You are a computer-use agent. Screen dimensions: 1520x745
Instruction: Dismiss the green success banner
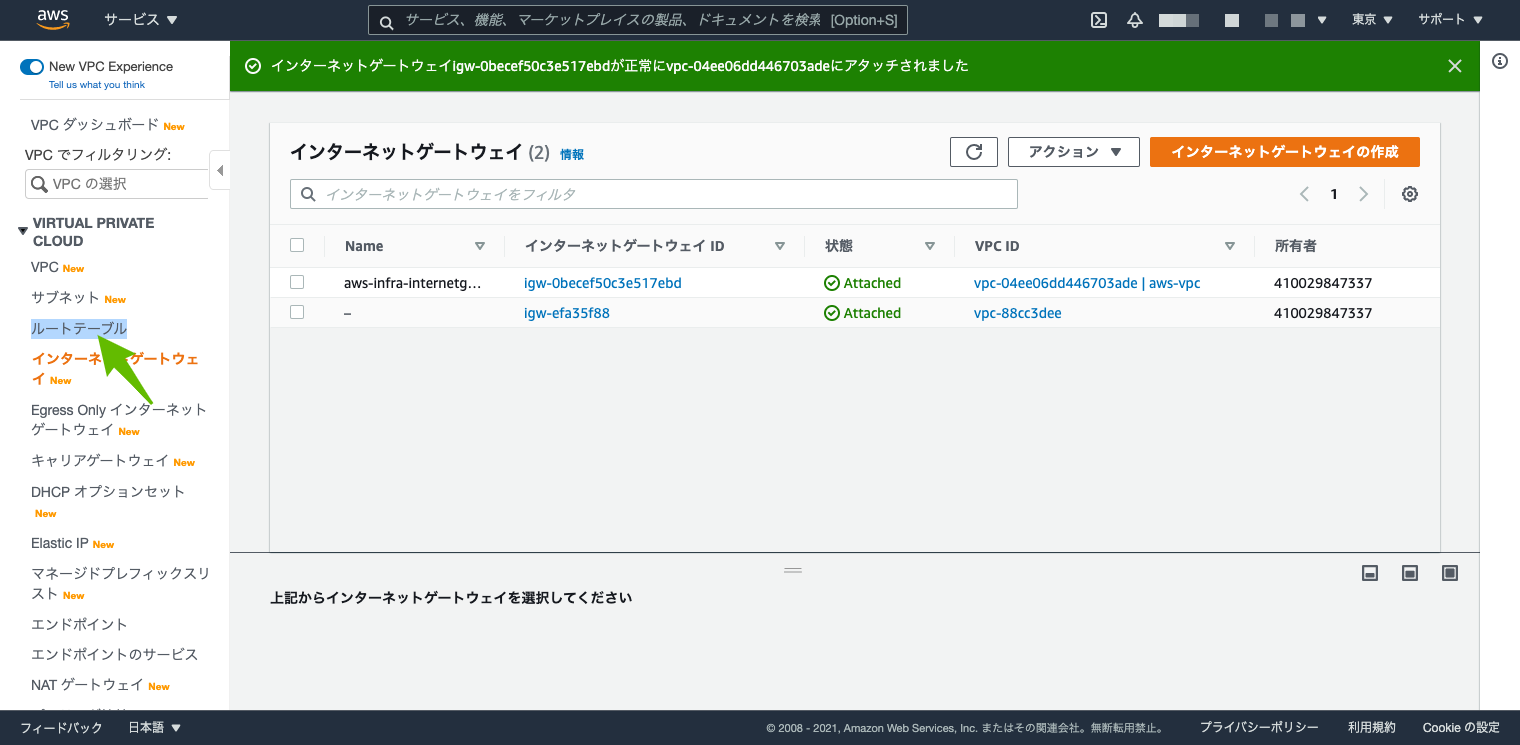pos(1455,66)
